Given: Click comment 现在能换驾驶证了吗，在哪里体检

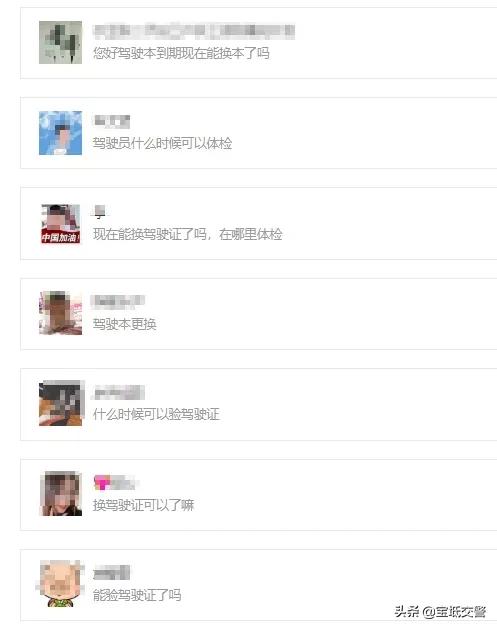Looking at the screenshot, I should tap(188, 234).
